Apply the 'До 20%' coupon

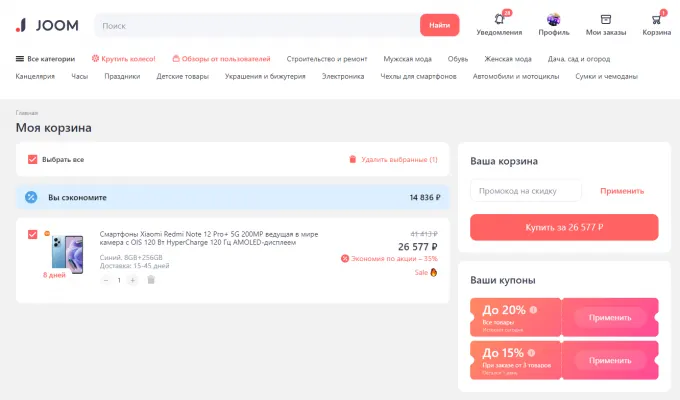[609, 318]
